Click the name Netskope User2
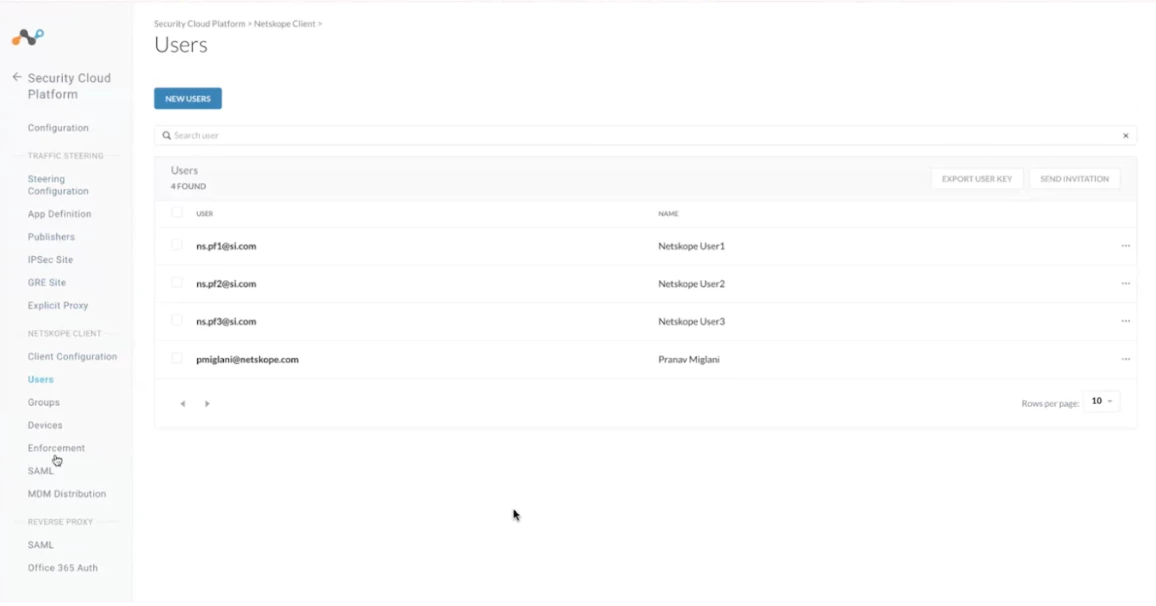1156x606 pixels. click(692, 284)
